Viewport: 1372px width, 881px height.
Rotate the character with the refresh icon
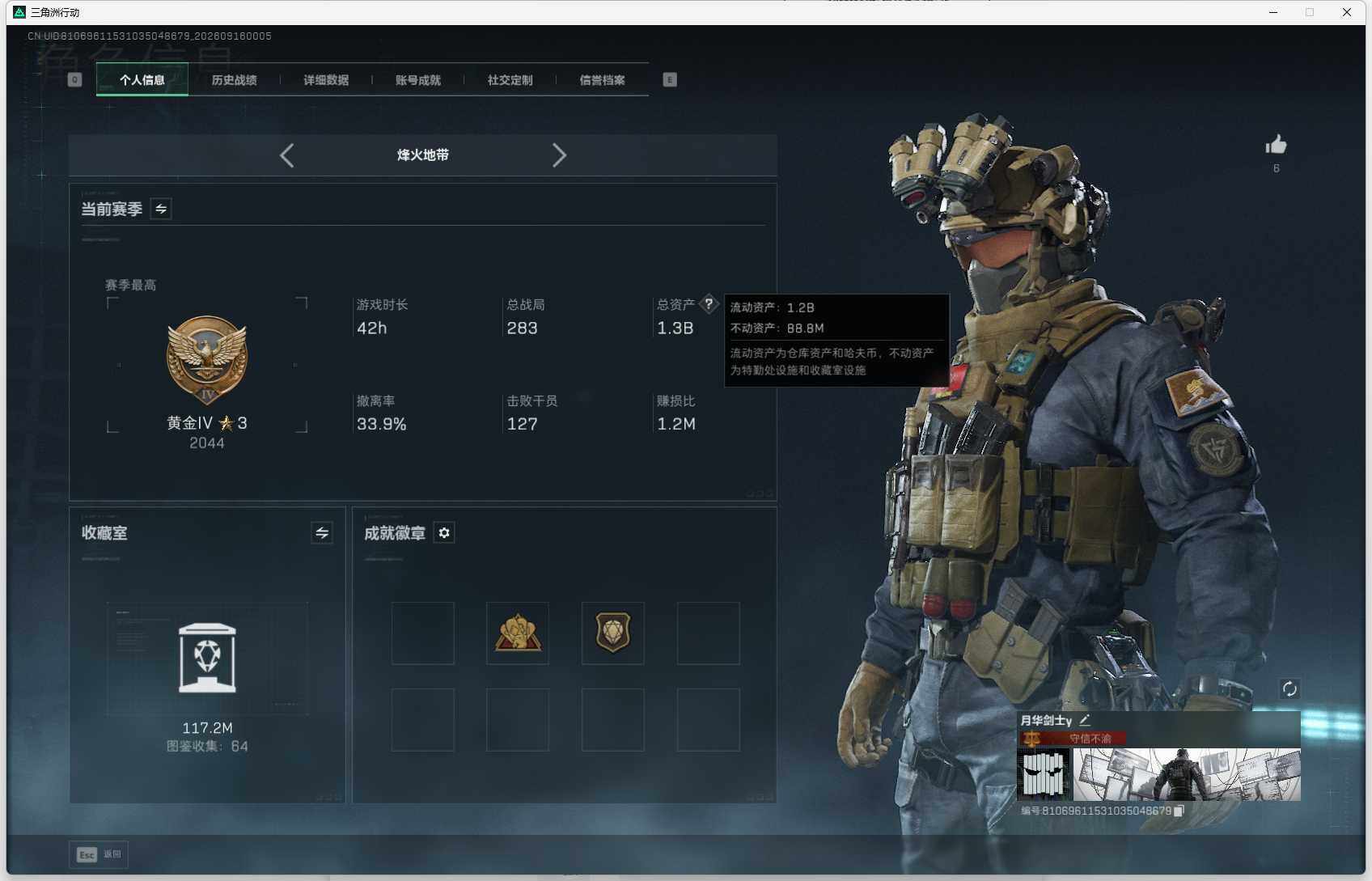pyautogui.click(x=1289, y=689)
